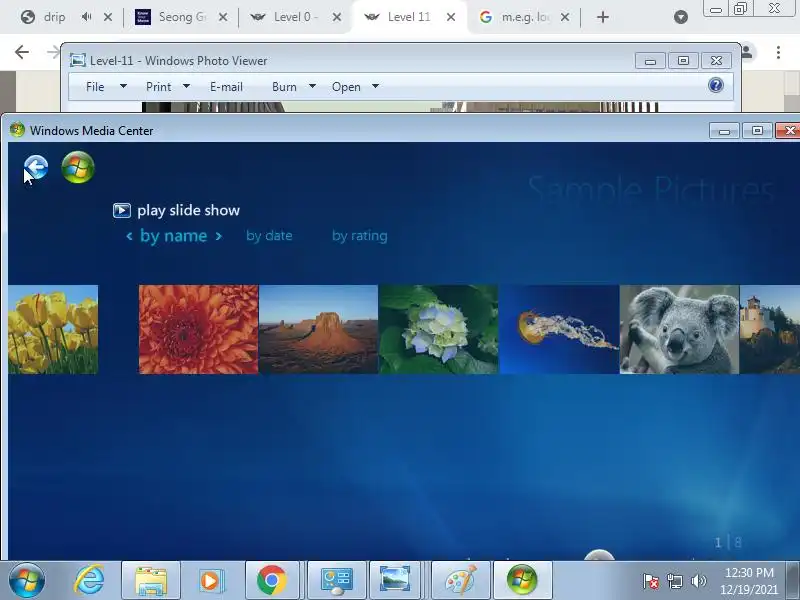Open the jellyfish thumbnail
Viewport: 800px width, 600px height.
pyautogui.click(x=559, y=330)
